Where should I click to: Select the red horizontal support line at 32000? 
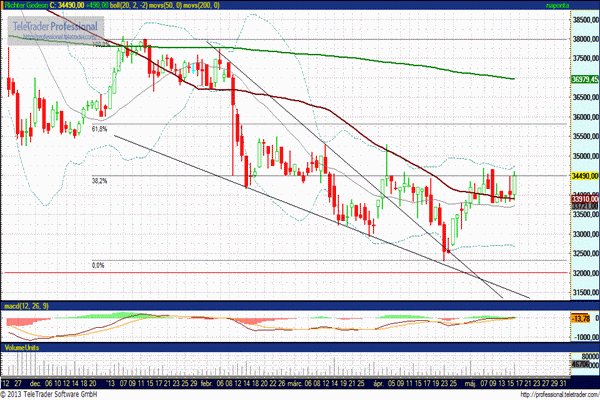coord(285,273)
